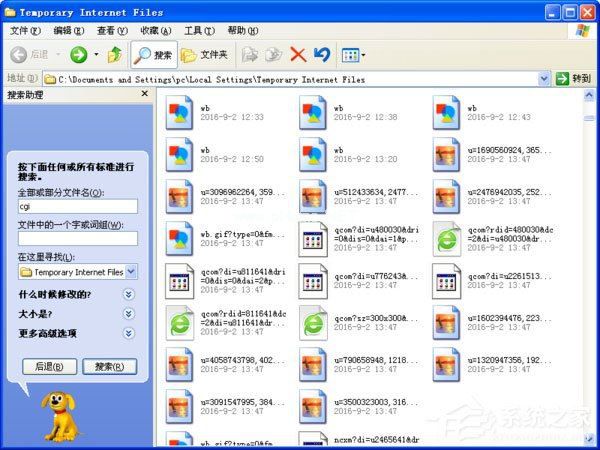Select the qcom?rdid=480030 web file icon
The height and width of the screenshot is (450, 600).
447,239
